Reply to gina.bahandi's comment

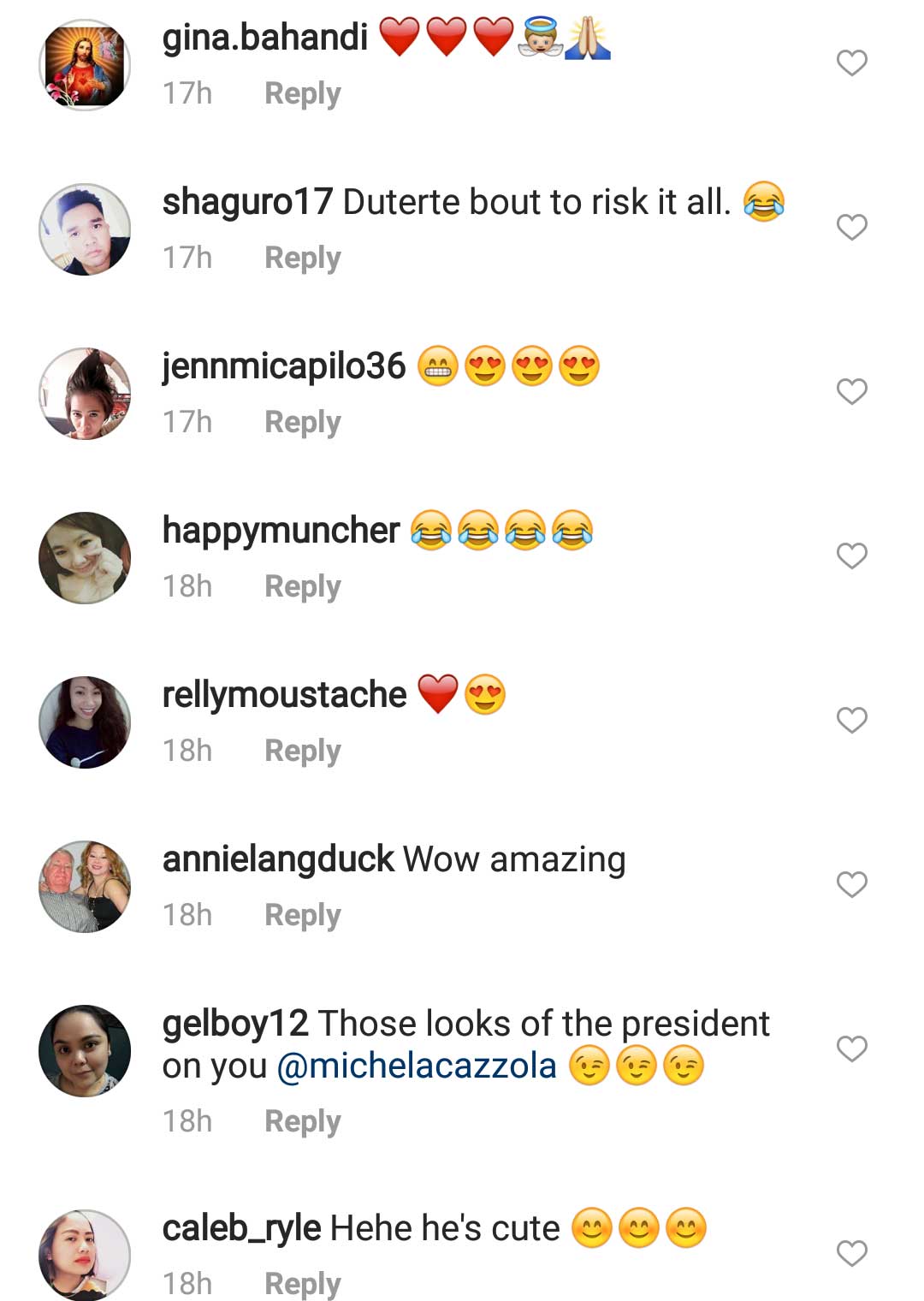click(x=302, y=93)
